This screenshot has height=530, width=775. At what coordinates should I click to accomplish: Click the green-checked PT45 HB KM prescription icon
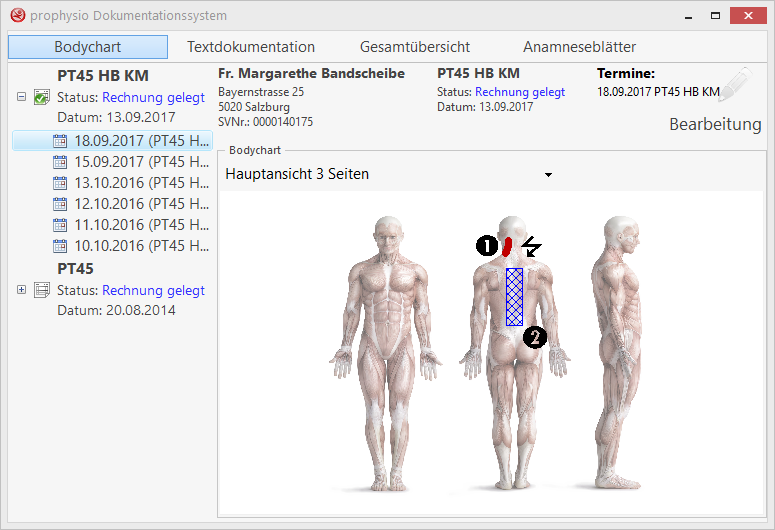click(x=42, y=98)
